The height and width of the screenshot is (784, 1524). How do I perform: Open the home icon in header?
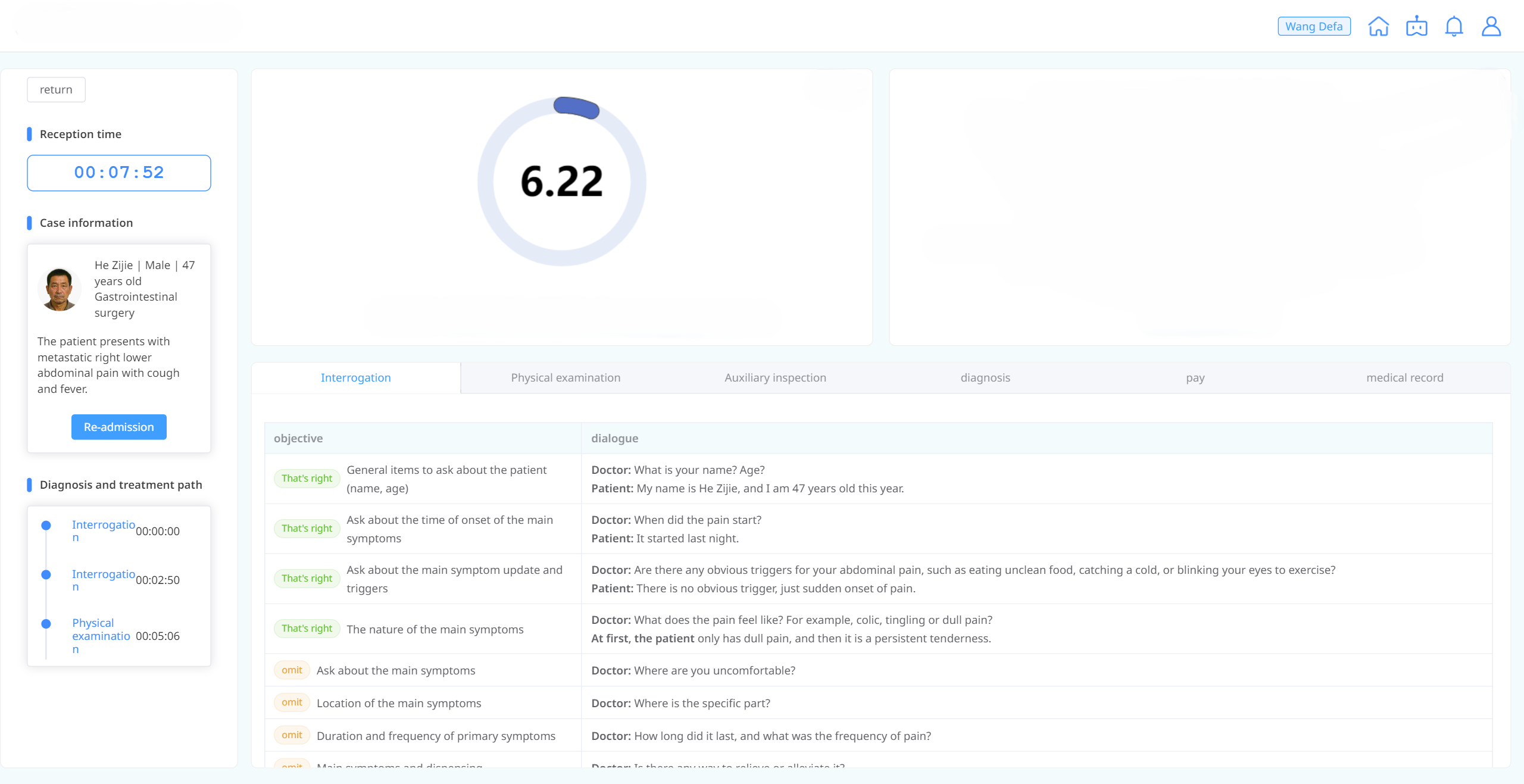[1378, 27]
